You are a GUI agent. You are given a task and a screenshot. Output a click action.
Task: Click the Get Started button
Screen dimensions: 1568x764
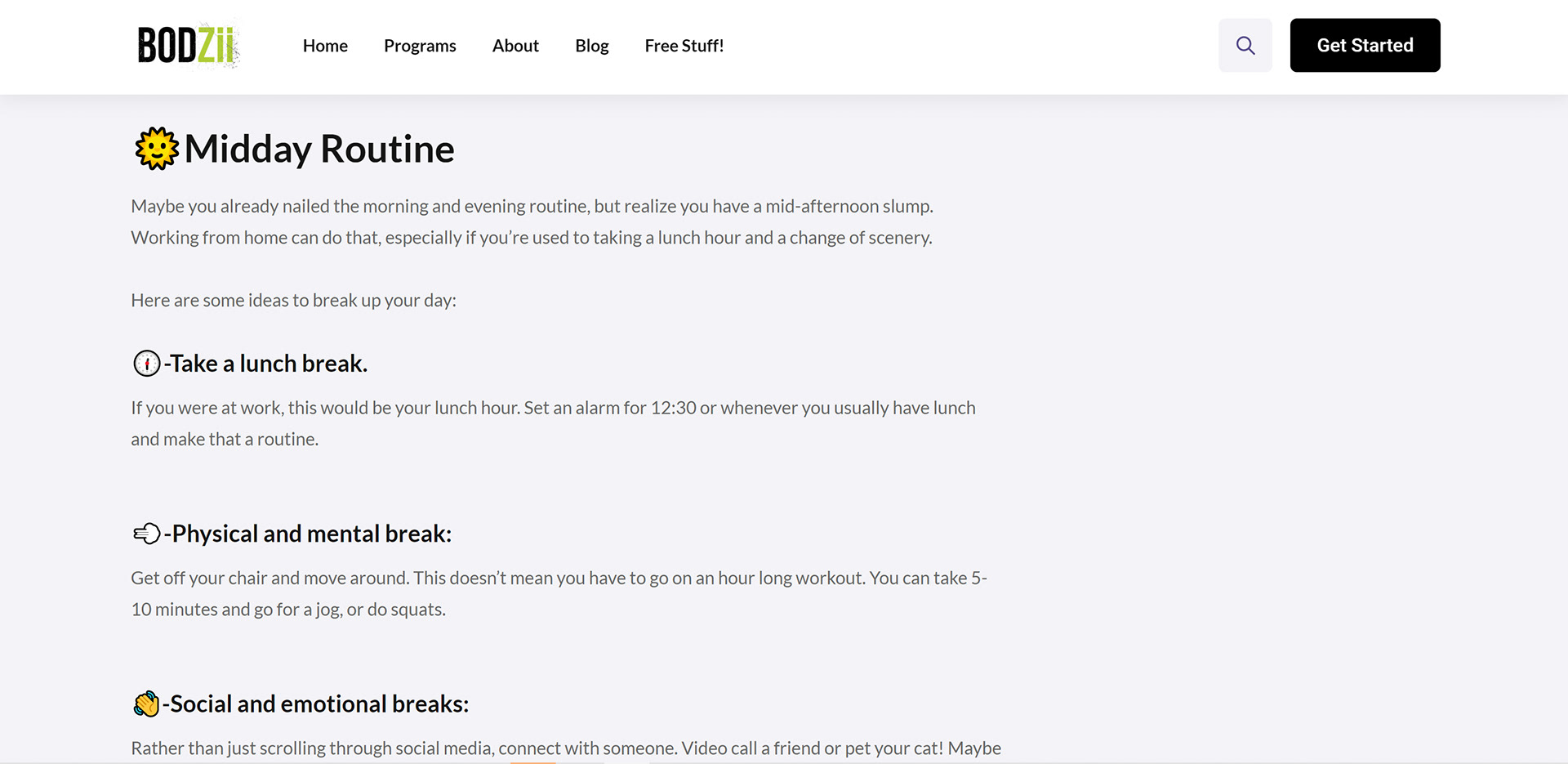coord(1365,46)
